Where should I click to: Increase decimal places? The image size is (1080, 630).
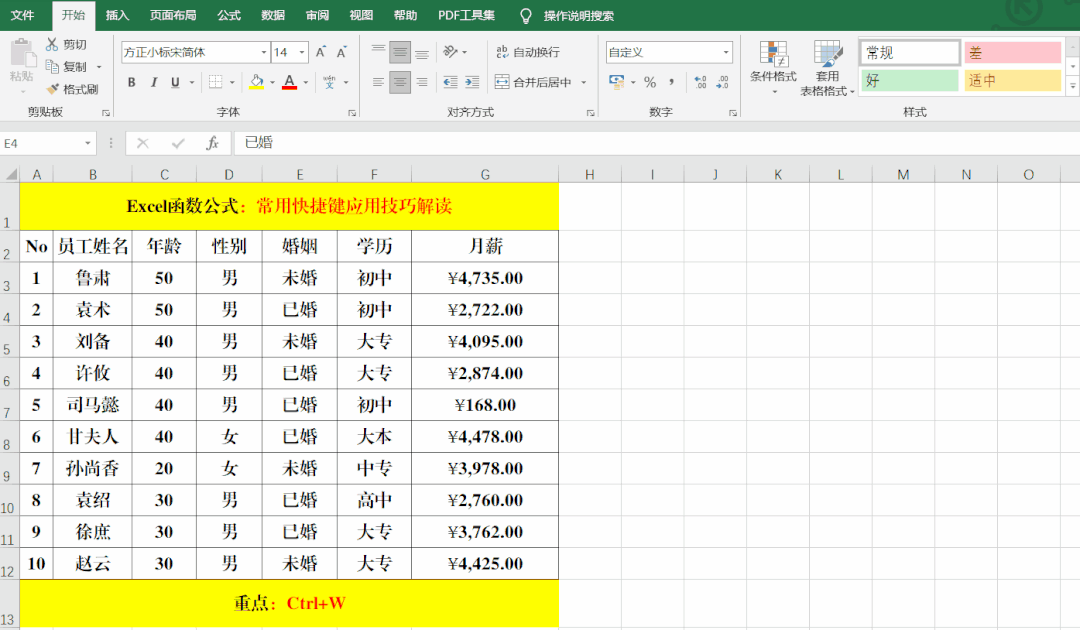tap(700, 82)
